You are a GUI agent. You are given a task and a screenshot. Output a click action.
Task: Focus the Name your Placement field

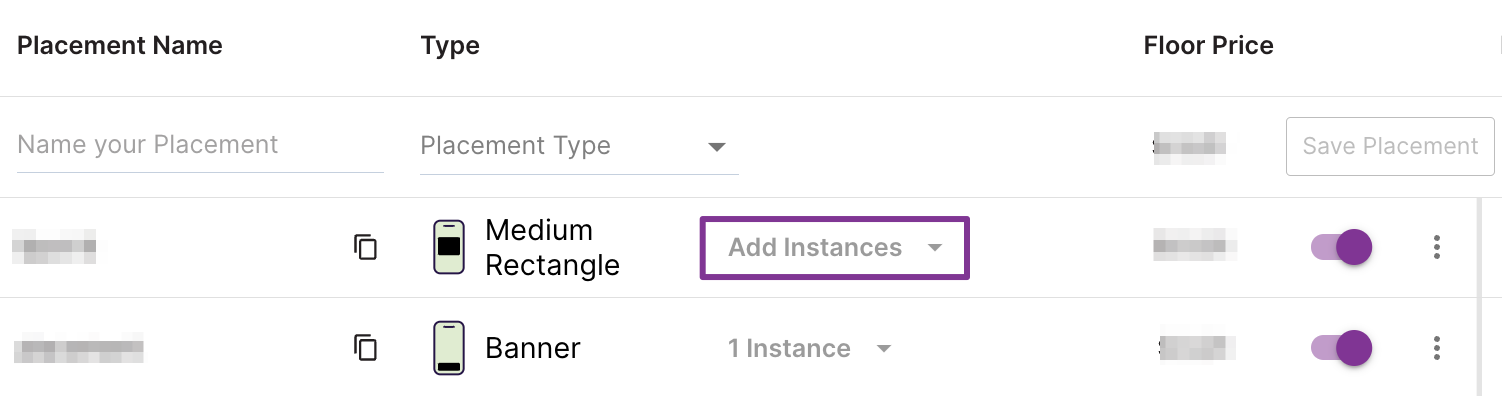(201, 146)
